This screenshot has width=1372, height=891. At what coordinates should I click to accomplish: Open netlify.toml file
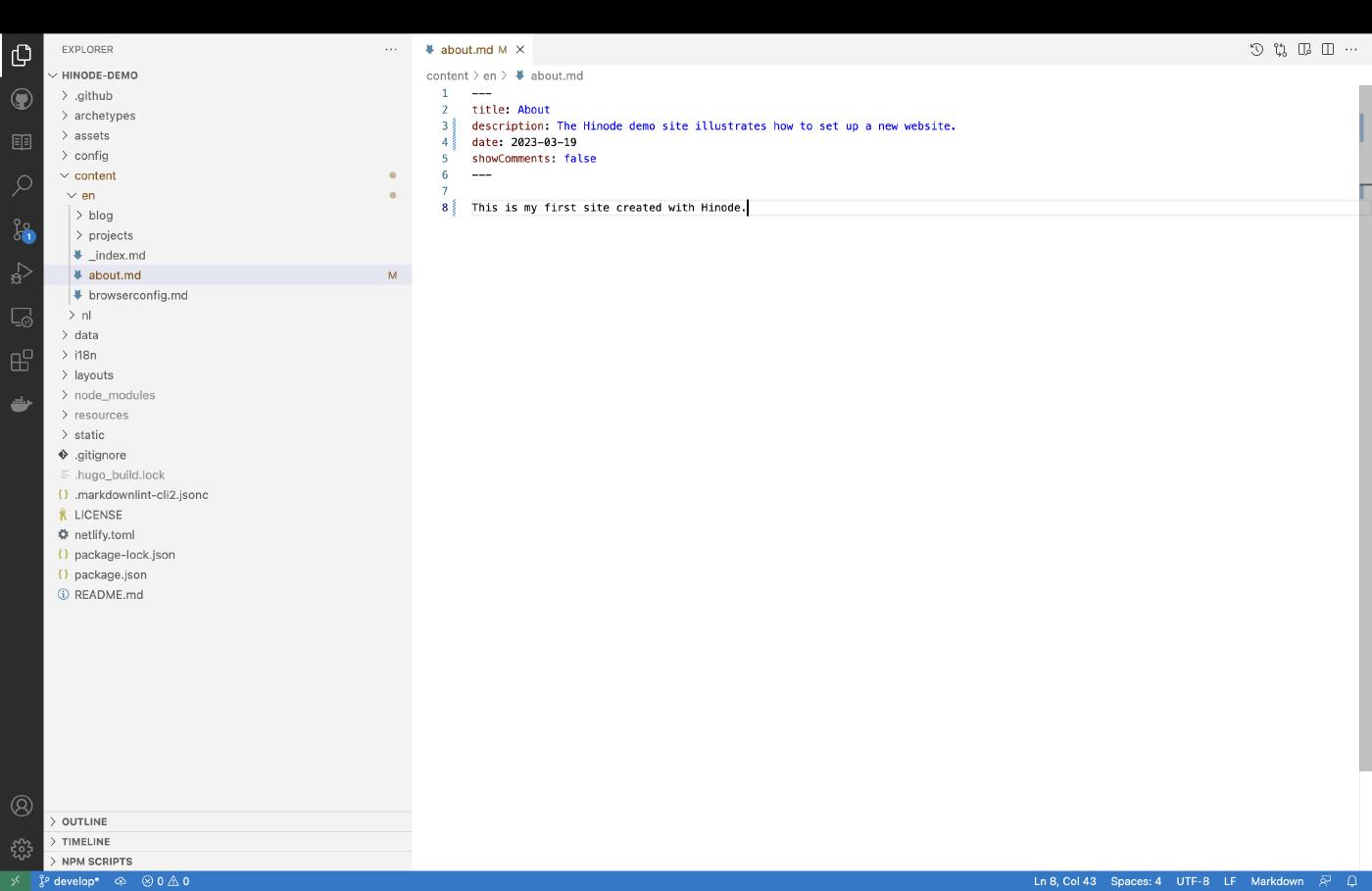[227, 534]
